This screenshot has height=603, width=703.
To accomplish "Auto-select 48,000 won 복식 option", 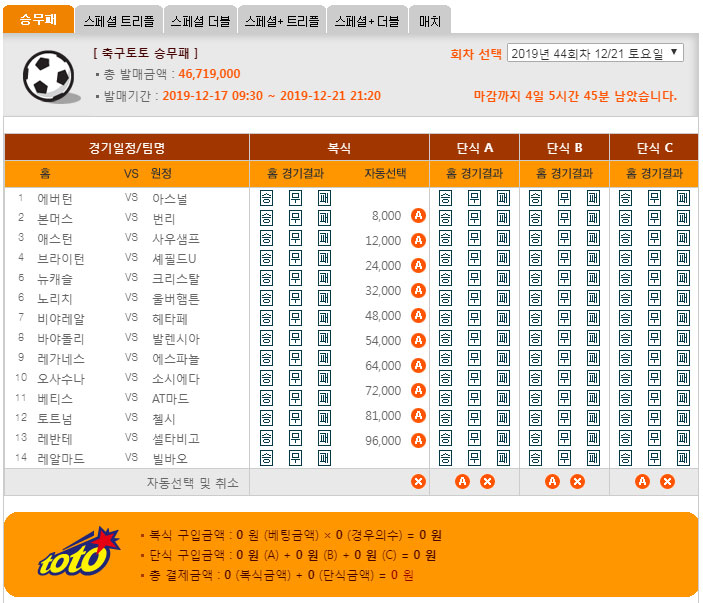I will point(418,316).
